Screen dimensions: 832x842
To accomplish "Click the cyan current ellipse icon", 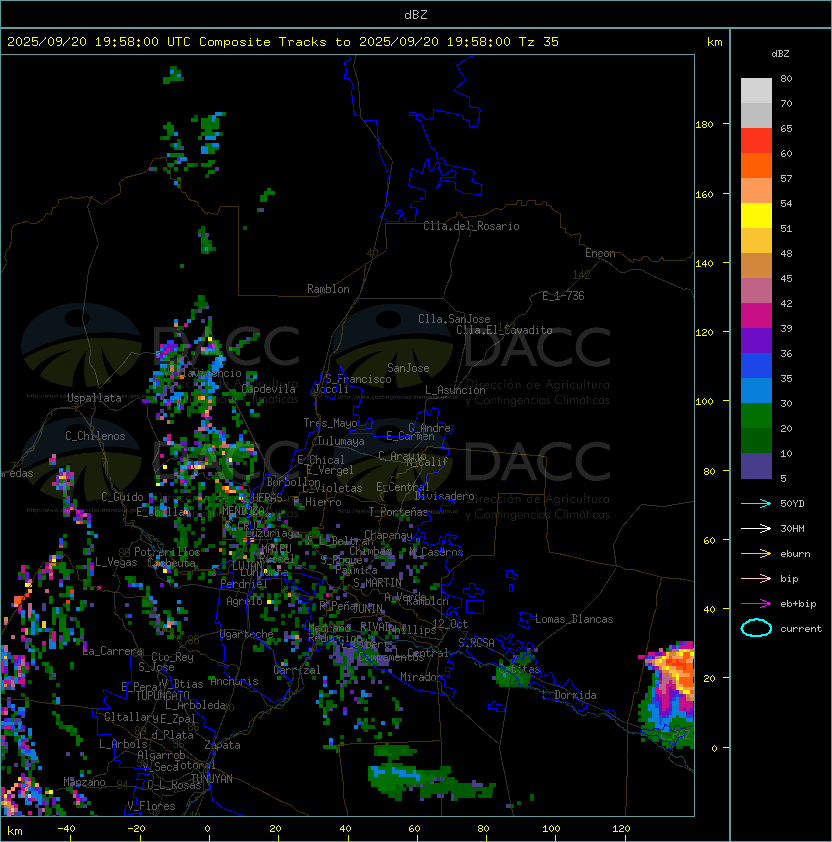I will [x=756, y=628].
